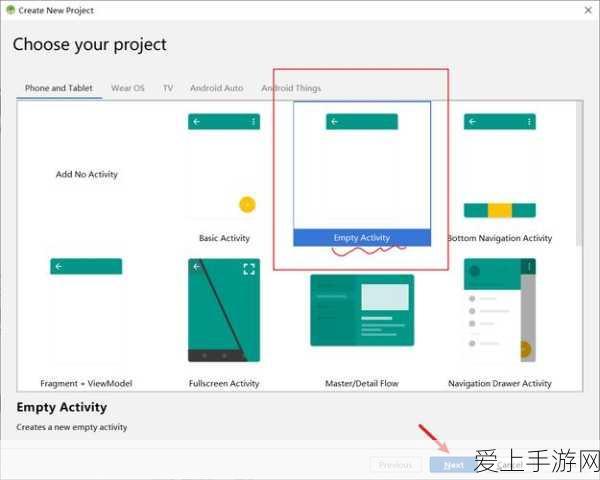Click the Previous button
Image resolution: width=600 pixels, height=480 pixels.
click(396, 465)
